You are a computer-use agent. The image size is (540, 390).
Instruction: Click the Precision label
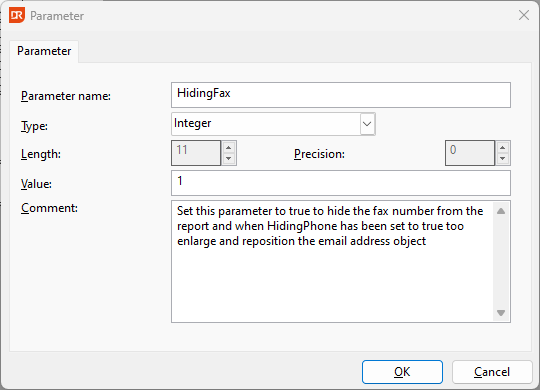[x=319, y=154]
